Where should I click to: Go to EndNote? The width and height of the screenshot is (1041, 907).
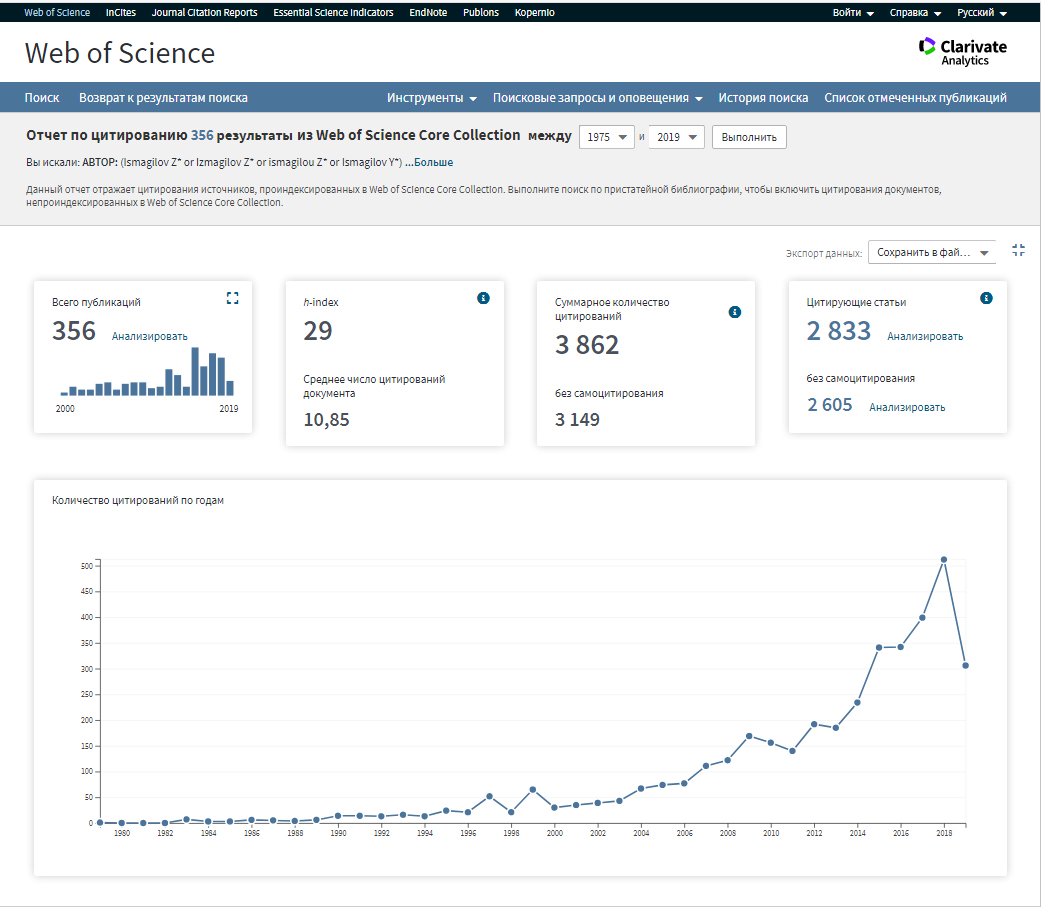pos(428,13)
